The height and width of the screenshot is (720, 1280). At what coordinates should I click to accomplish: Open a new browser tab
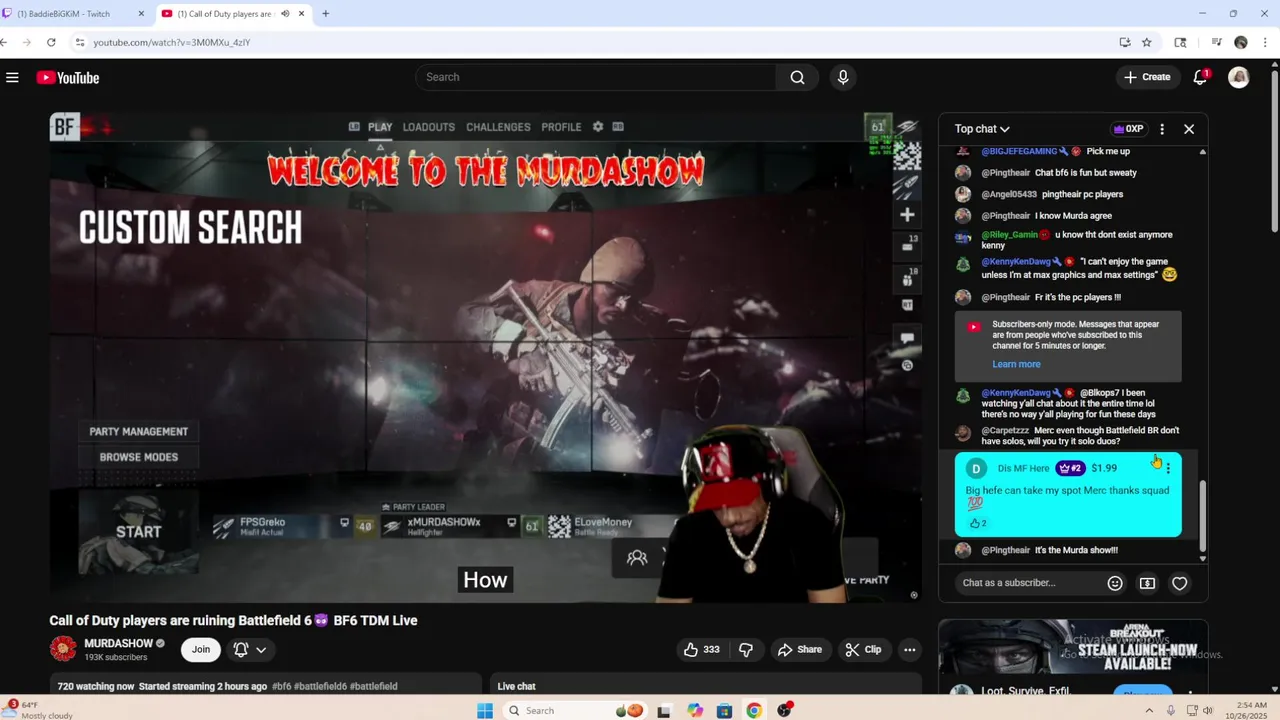click(x=325, y=14)
